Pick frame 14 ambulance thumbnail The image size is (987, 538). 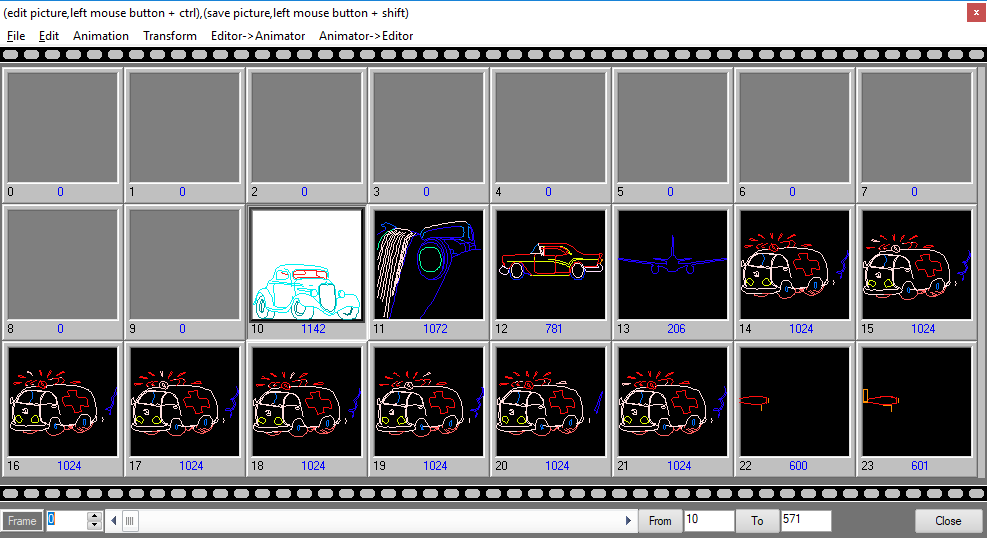pos(794,264)
